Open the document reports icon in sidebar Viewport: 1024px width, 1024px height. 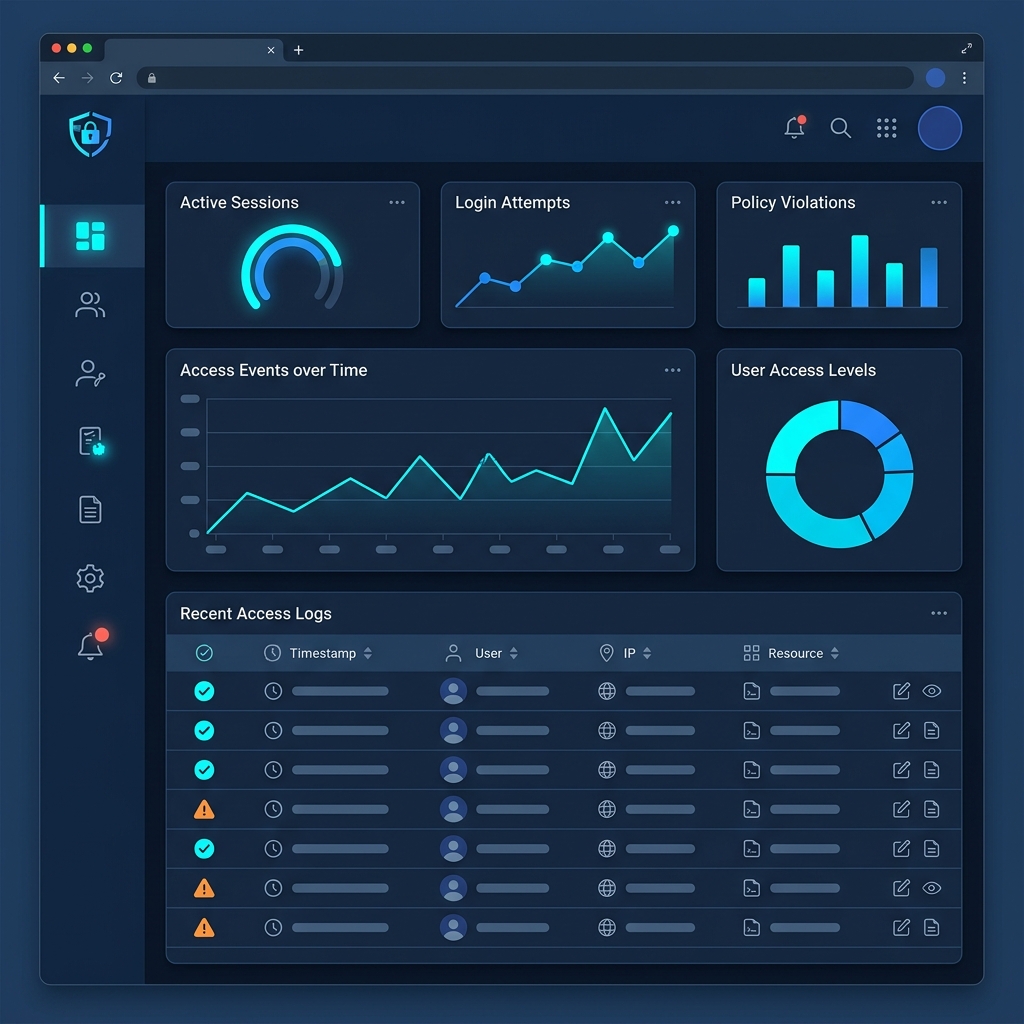click(x=90, y=509)
